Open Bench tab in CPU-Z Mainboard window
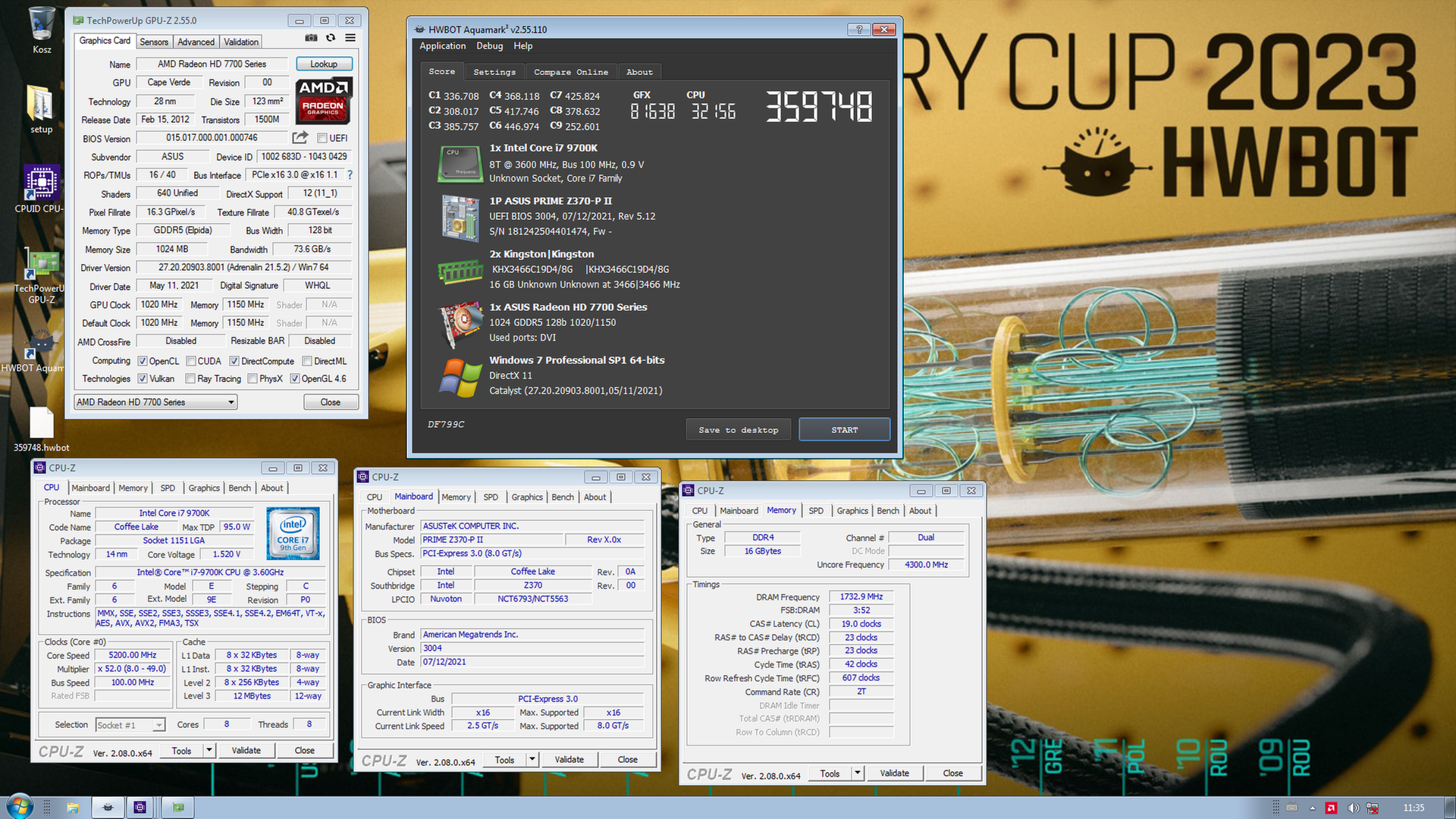 [563, 497]
